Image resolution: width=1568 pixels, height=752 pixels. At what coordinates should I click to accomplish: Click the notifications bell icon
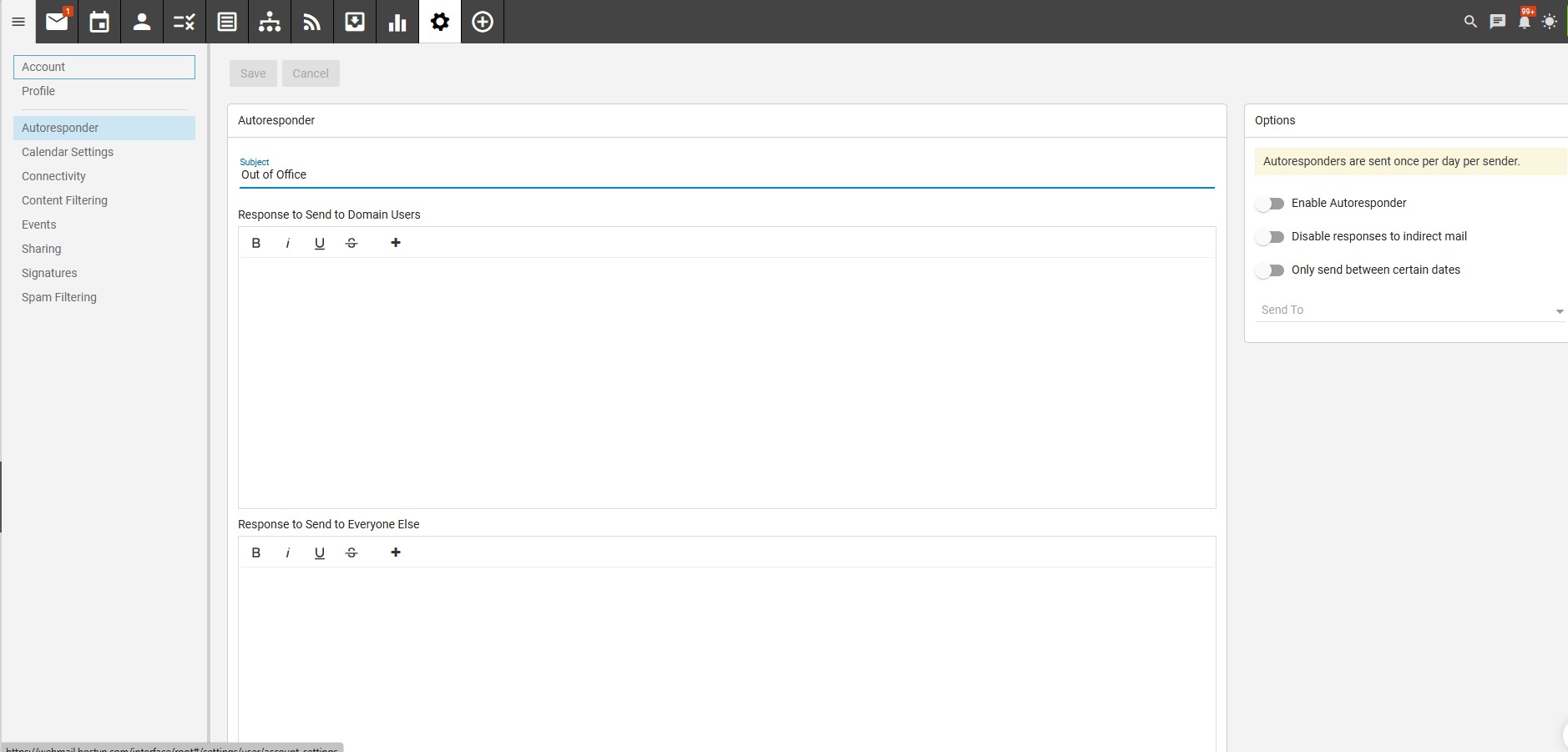click(1524, 22)
